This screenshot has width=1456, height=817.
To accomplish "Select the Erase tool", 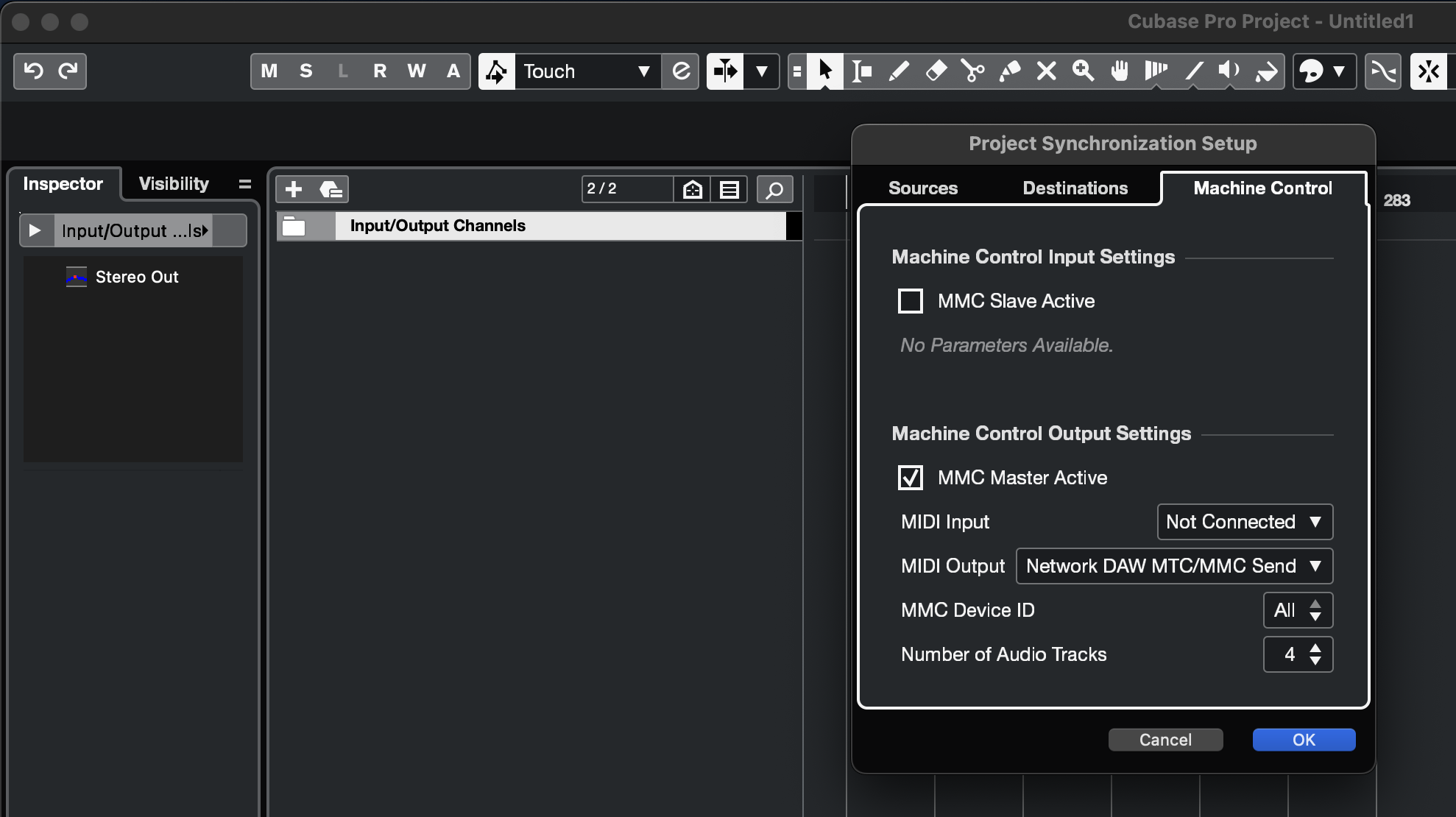I will [x=936, y=71].
